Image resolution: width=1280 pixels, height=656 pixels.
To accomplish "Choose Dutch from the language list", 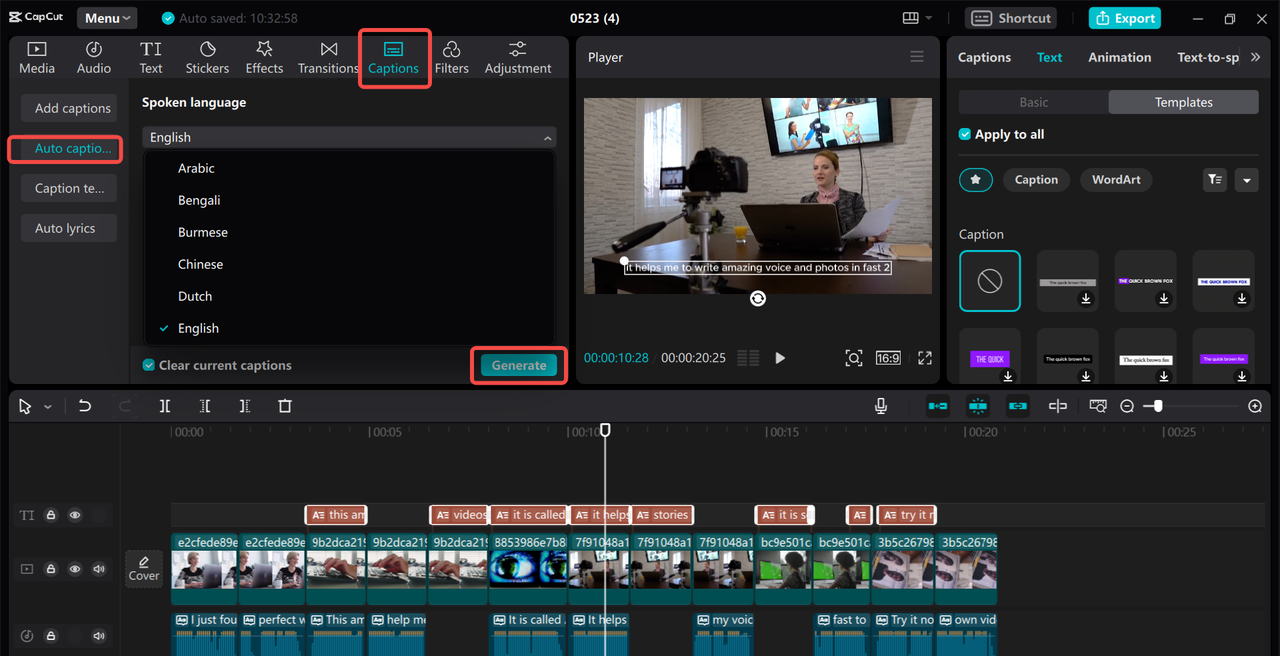I will tap(195, 296).
